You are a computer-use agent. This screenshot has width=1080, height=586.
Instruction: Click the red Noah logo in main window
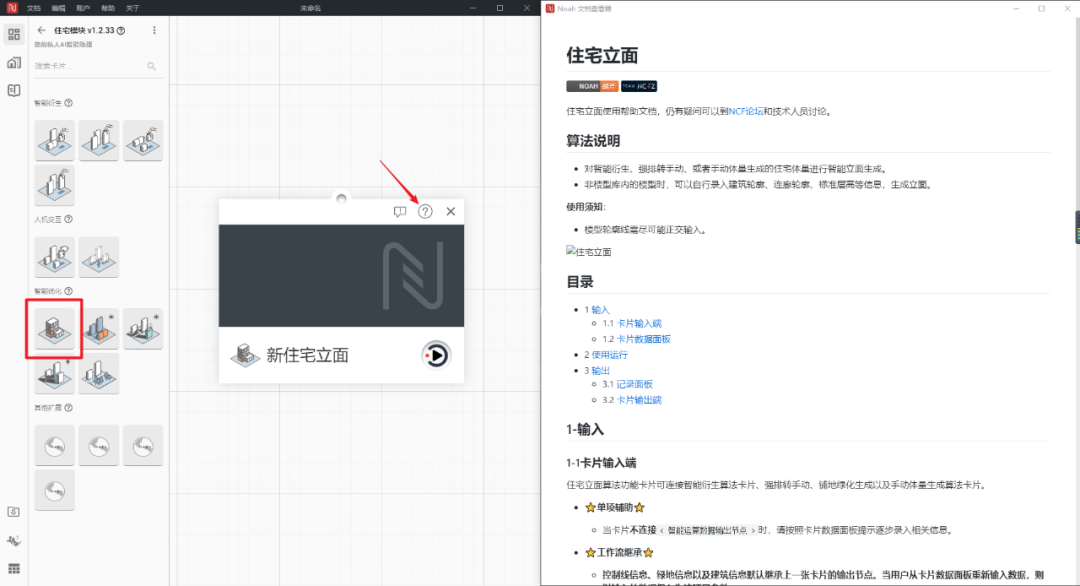12,8
